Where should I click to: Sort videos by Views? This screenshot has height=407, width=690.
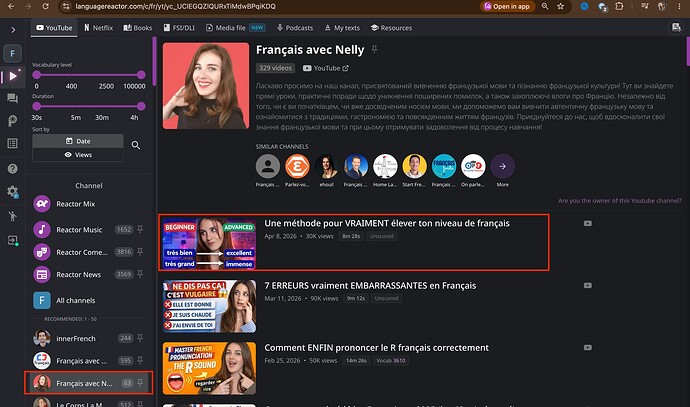[x=78, y=155]
